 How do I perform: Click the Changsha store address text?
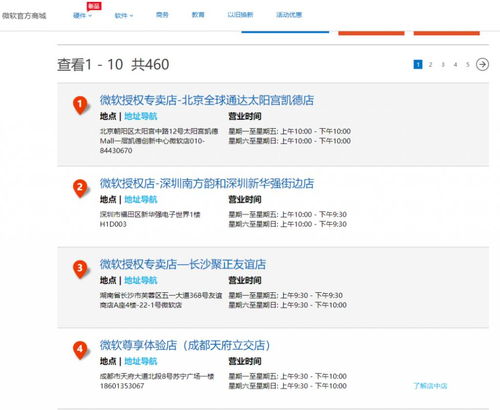161,300
